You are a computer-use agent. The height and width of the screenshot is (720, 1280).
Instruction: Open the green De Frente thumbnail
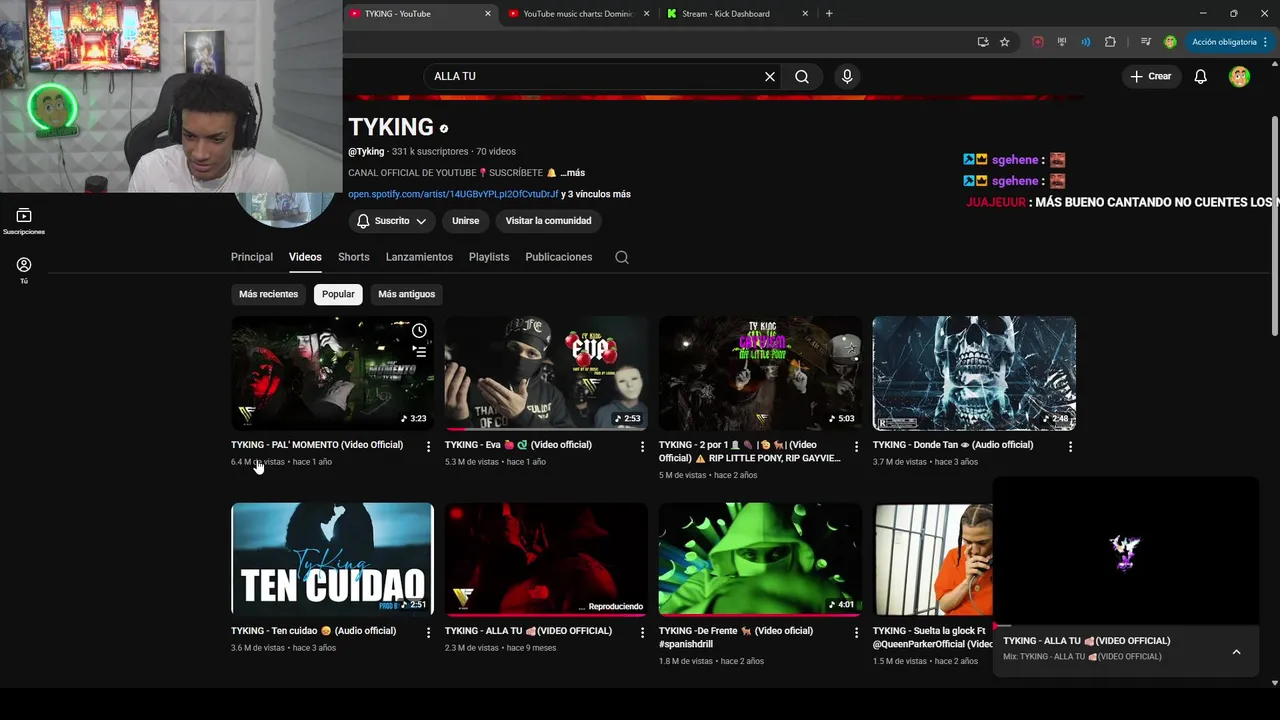tap(760, 559)
